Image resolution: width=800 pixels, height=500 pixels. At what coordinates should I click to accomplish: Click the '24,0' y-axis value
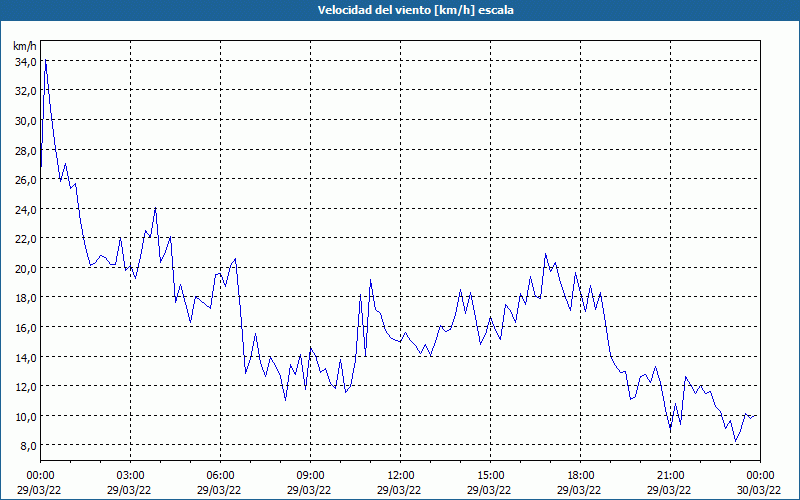(x=26, y=209)
